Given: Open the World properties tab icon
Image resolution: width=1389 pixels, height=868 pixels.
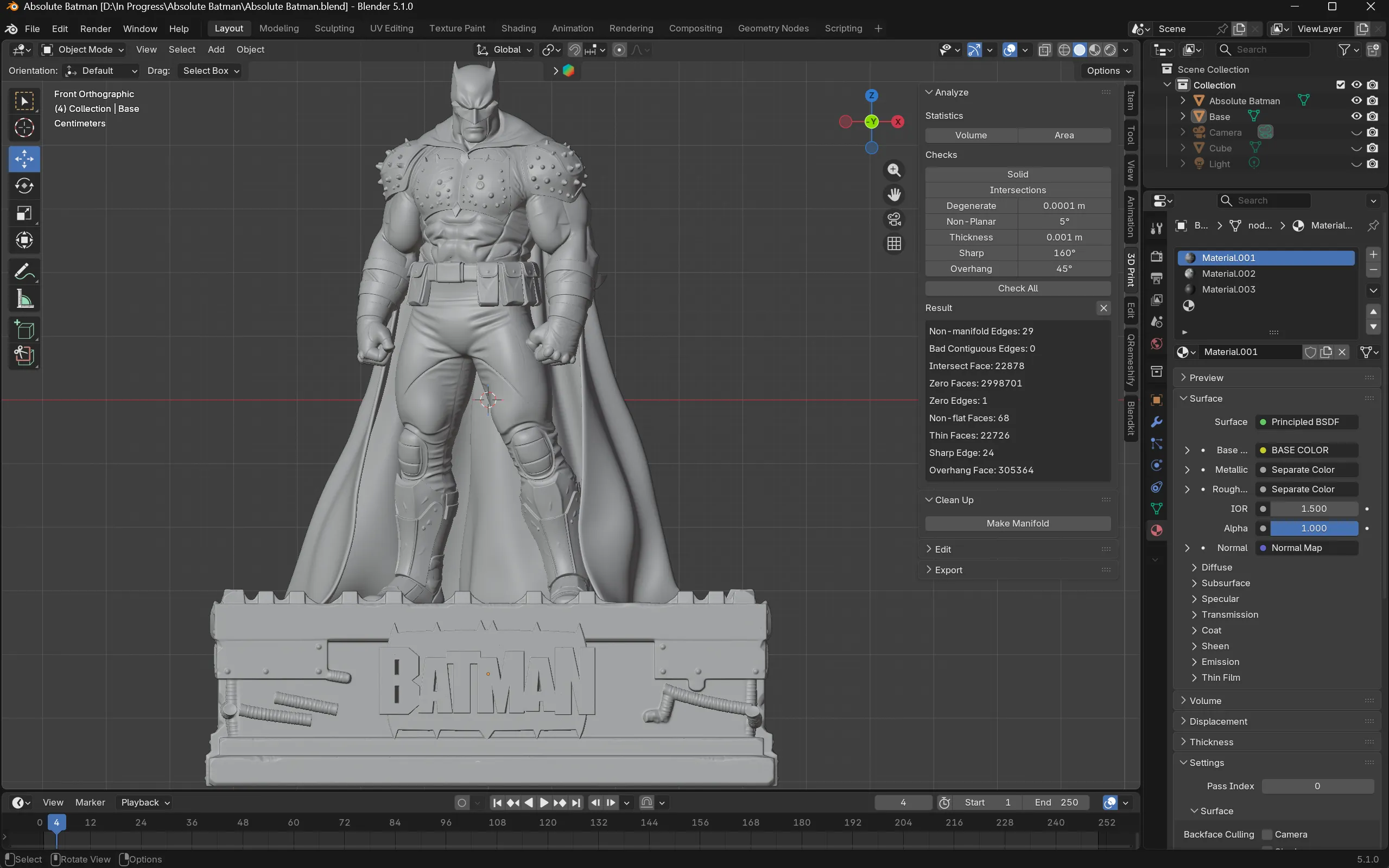Looking at the screenshot, I should [x=1157, y=344].
